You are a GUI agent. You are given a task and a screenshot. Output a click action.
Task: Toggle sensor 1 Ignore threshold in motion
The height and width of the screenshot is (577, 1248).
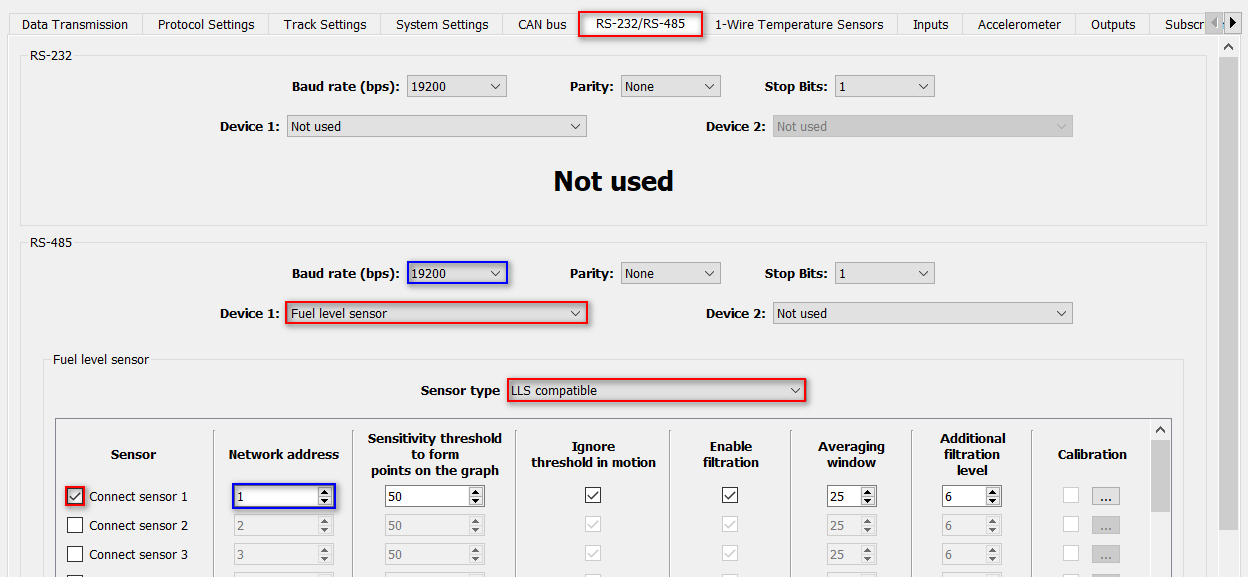pyautogui.click(x=593, y=495)
